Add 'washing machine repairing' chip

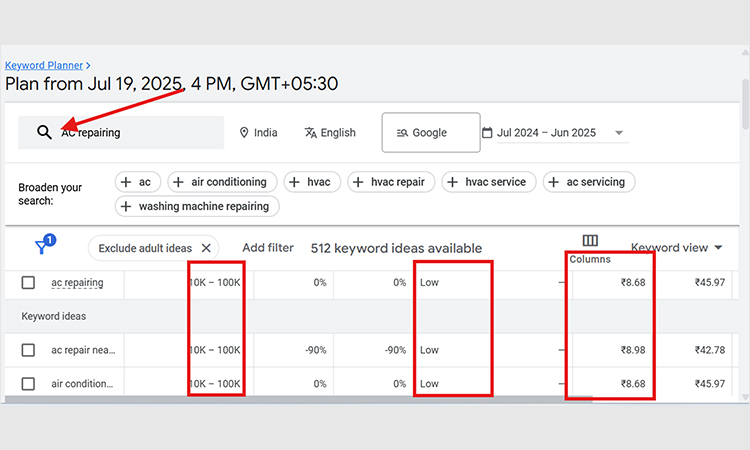(197, 206)
